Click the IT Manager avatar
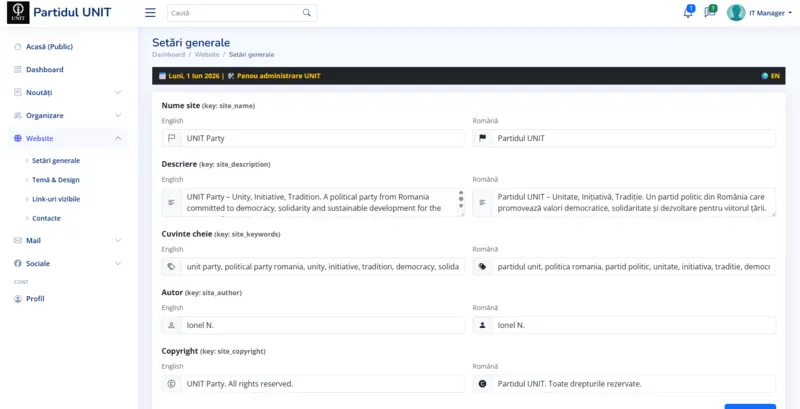 pyautogui.click(x=736, y=13)
